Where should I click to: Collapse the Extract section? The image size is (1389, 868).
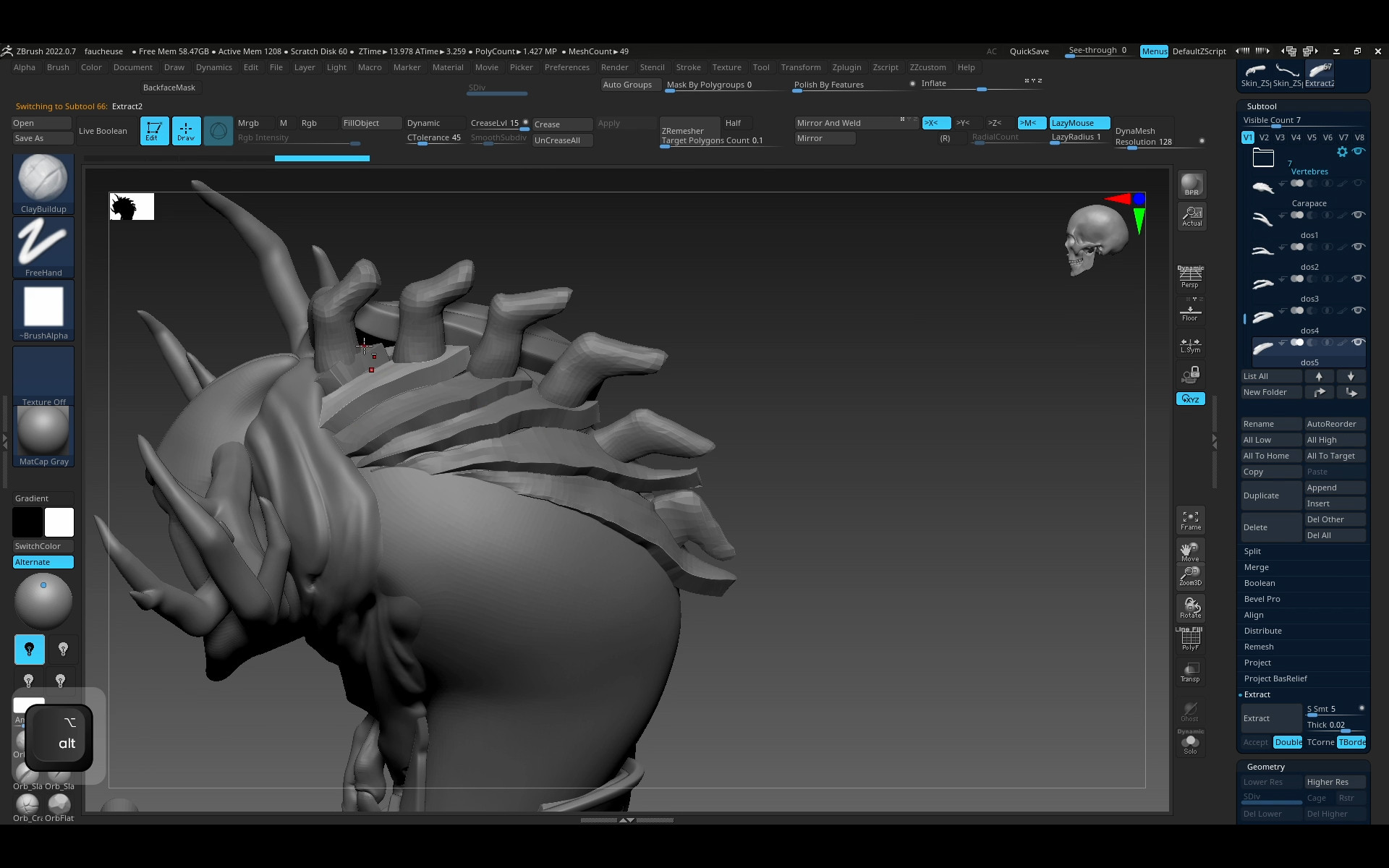coord(1257,694)
